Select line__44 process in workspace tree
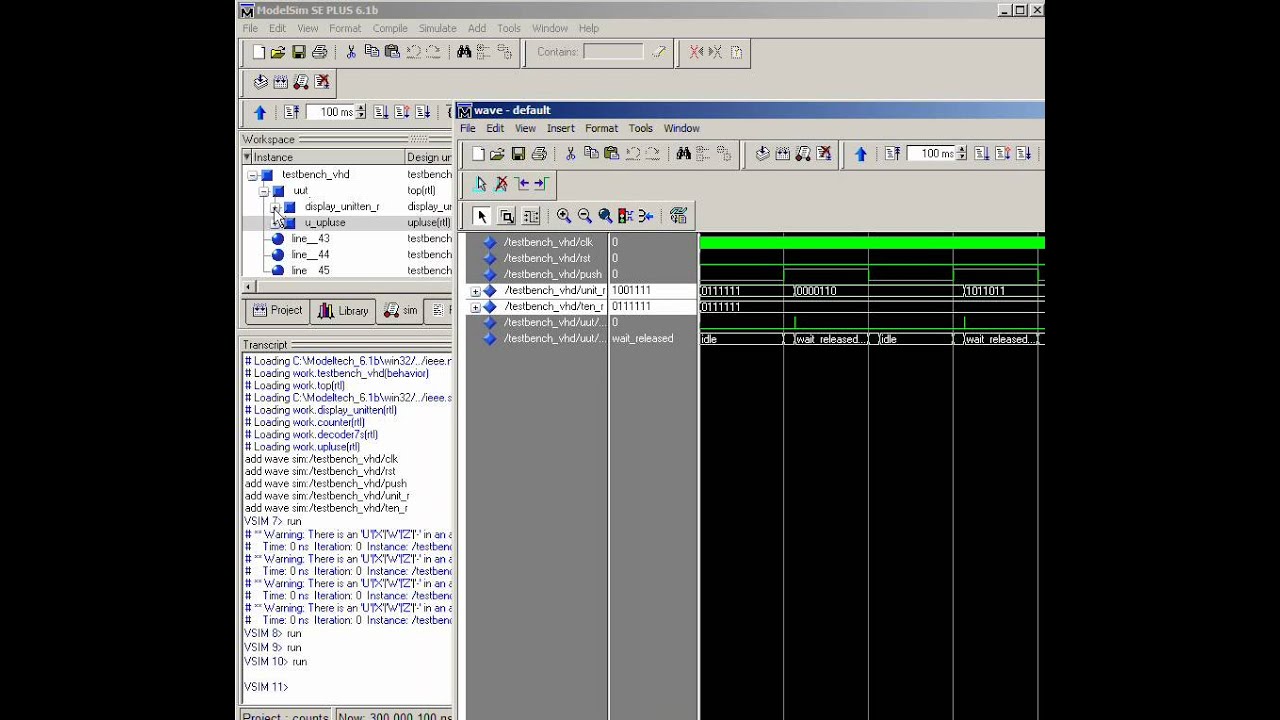 [310, 255]
